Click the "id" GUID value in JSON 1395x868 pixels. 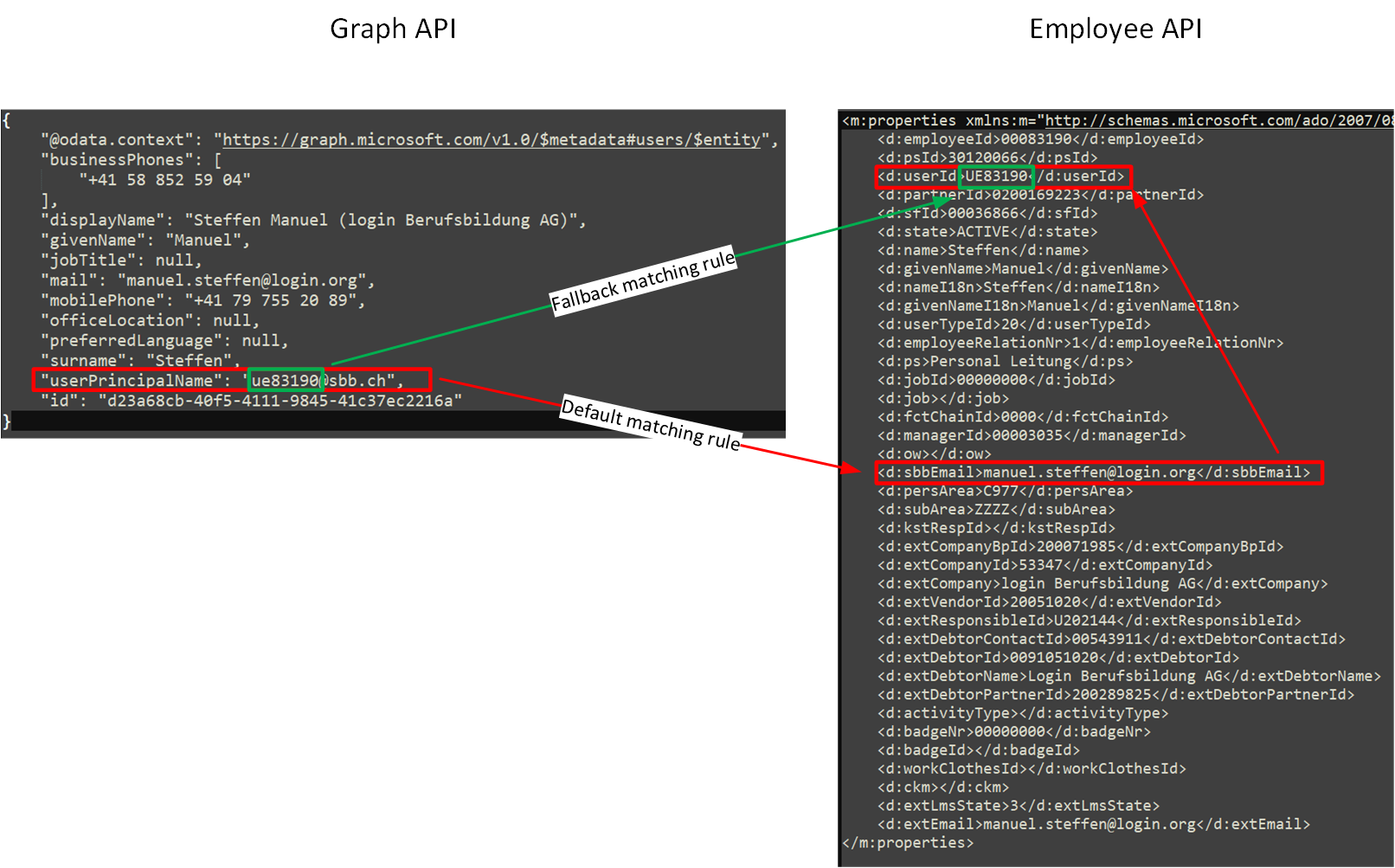280,401
